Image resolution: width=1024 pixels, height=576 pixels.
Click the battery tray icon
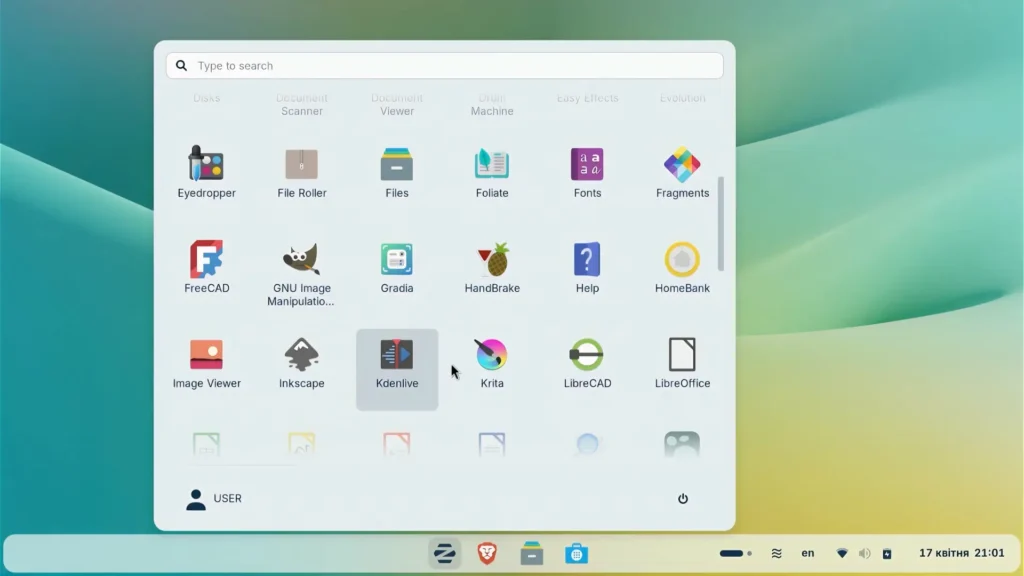pos(887,553)
